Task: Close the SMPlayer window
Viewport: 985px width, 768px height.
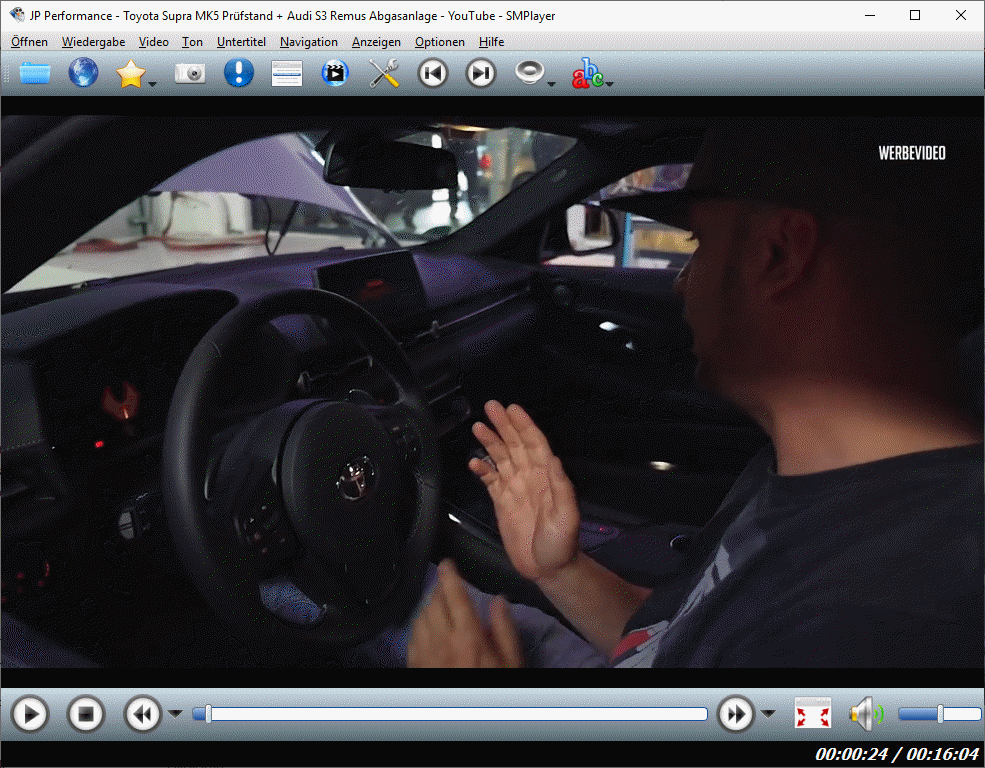Action: pyautogui.click(x=961, y=15)
